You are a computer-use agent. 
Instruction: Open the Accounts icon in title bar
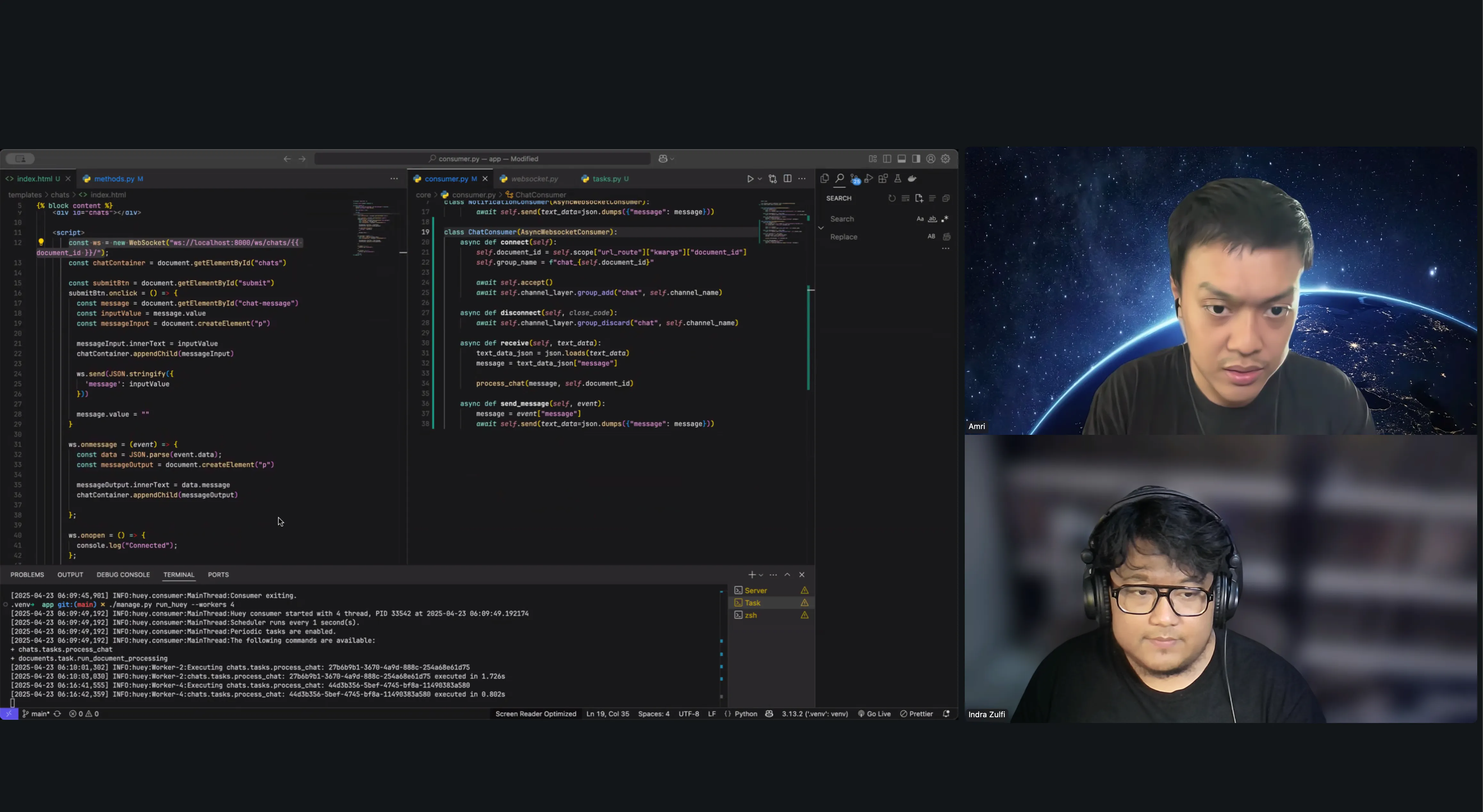click(x=931, y=159)
